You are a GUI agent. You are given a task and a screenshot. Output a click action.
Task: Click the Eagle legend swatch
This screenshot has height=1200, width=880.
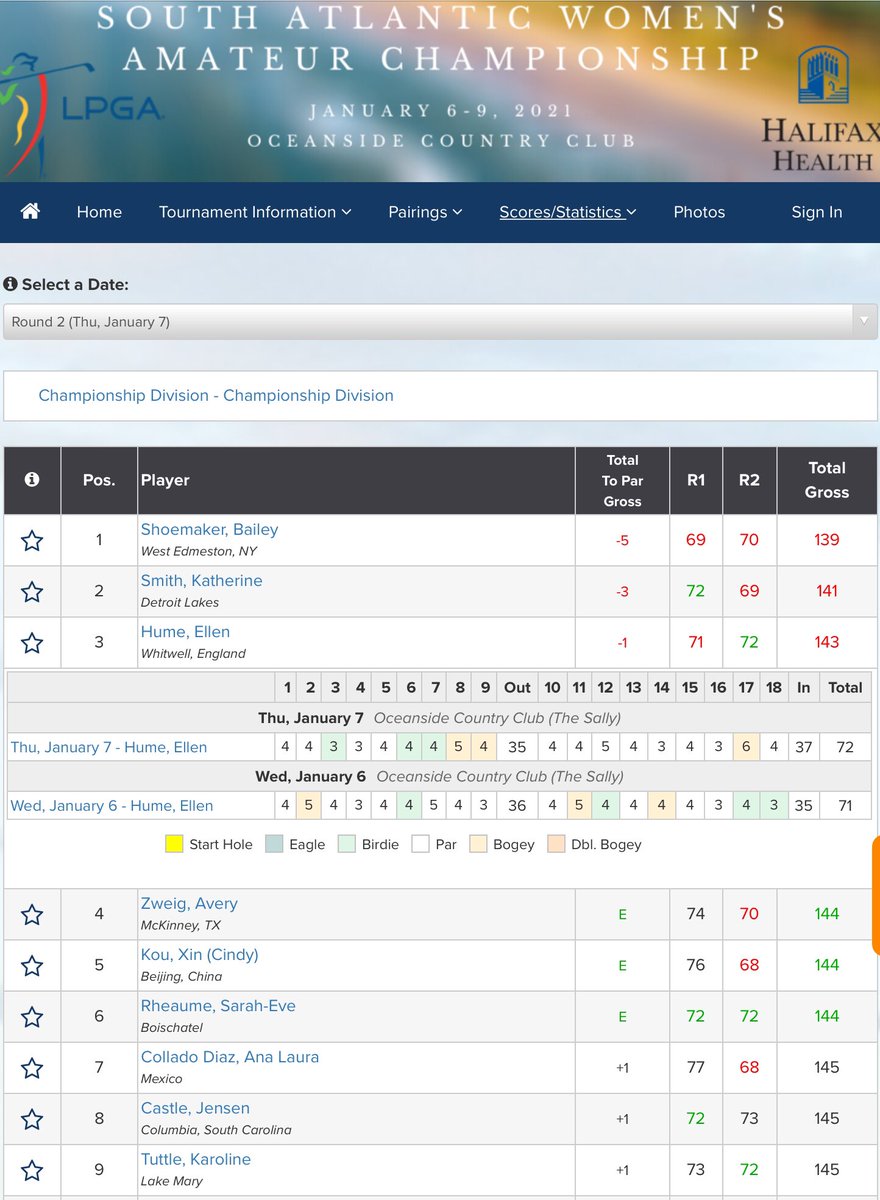point(274,844)
